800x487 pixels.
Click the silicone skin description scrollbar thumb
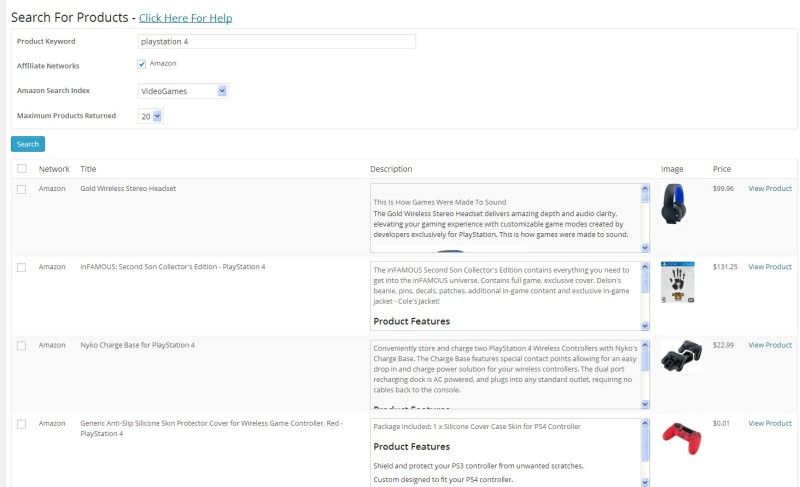(645, 445)
